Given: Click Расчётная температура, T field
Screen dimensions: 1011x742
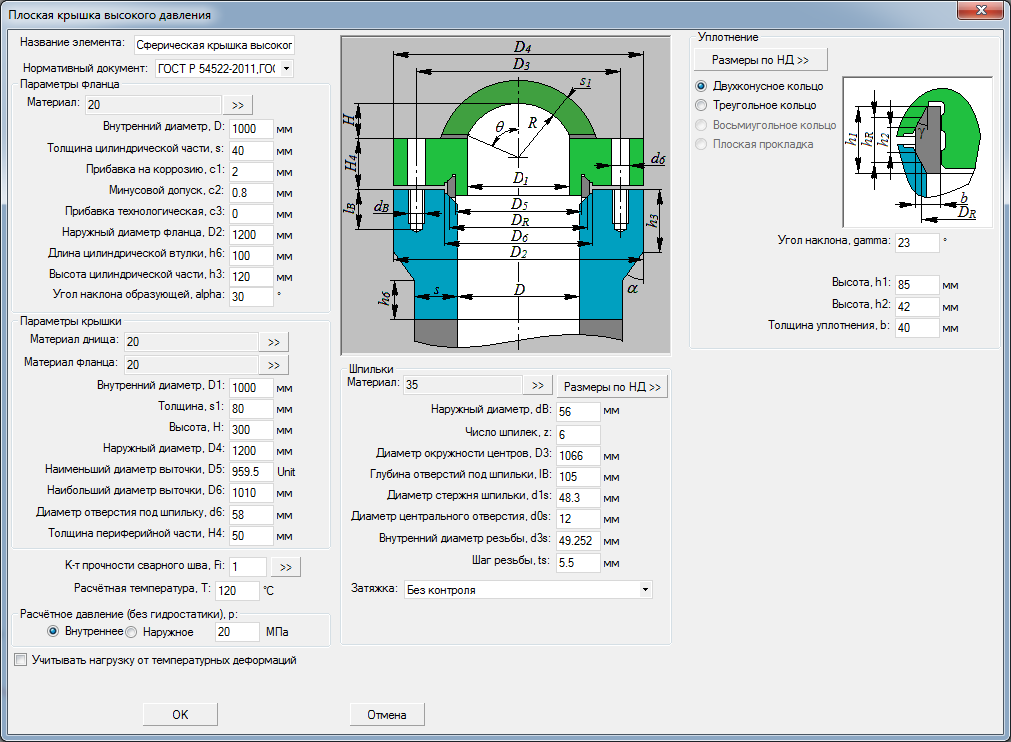Looking at the screenshot, I should tap(237, 591).
